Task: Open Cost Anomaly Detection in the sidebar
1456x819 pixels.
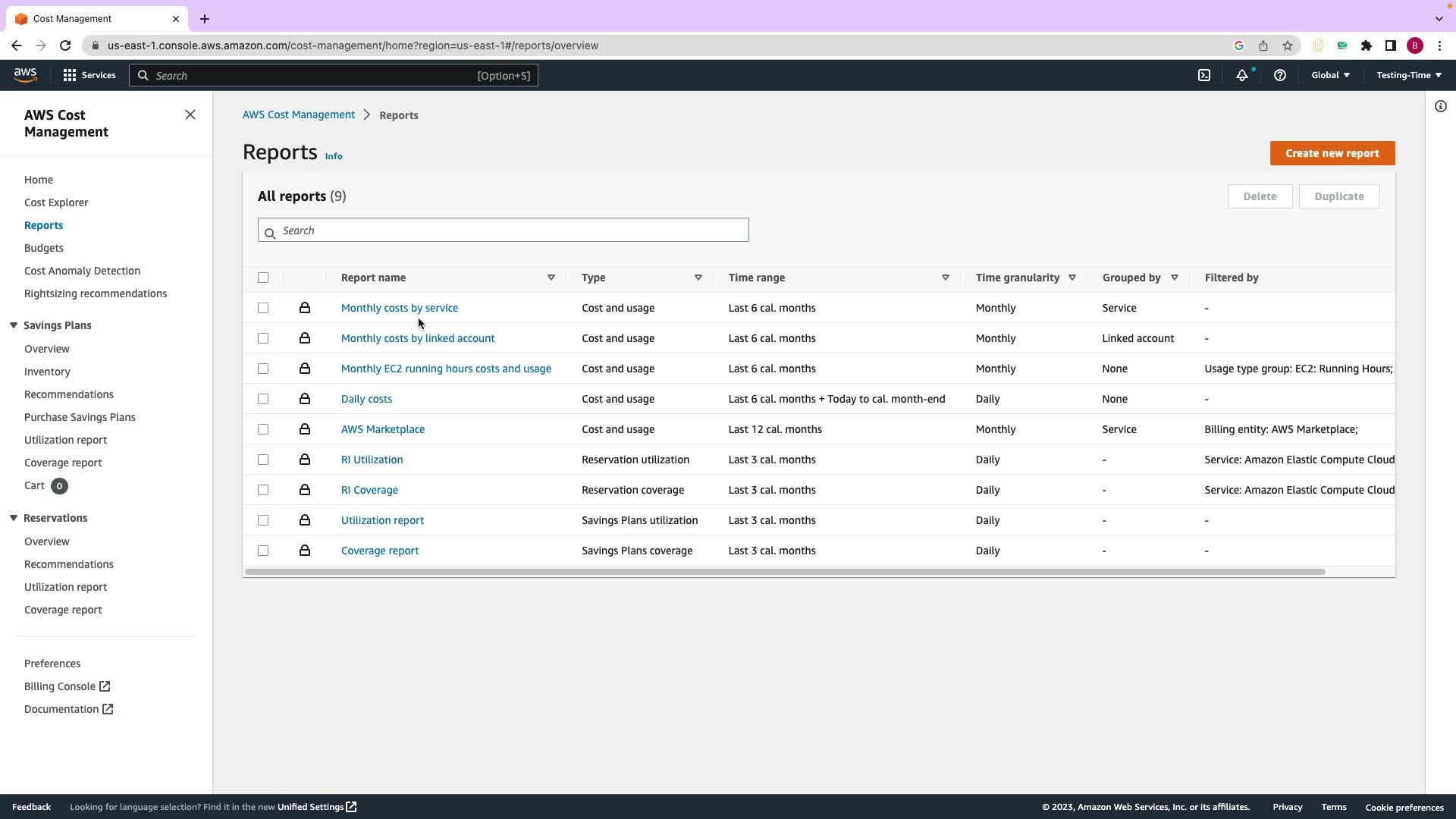Action: tap(82, 271)
